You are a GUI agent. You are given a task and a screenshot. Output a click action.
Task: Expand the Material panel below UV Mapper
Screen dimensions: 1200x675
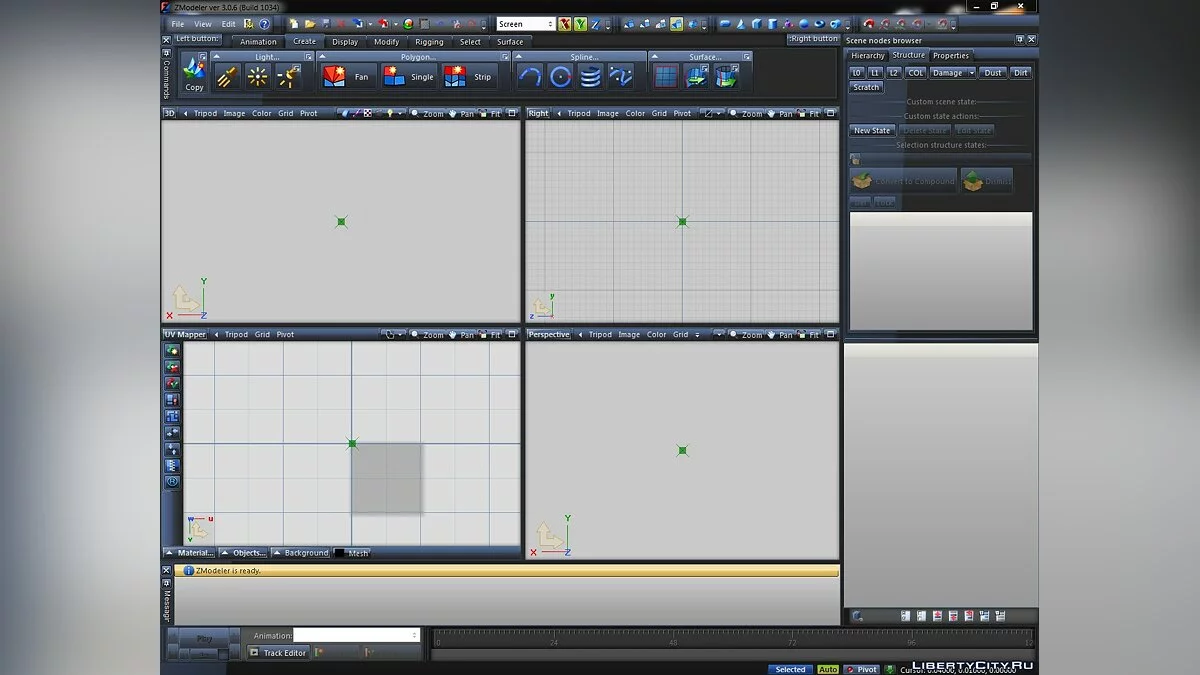coord(191,553)
